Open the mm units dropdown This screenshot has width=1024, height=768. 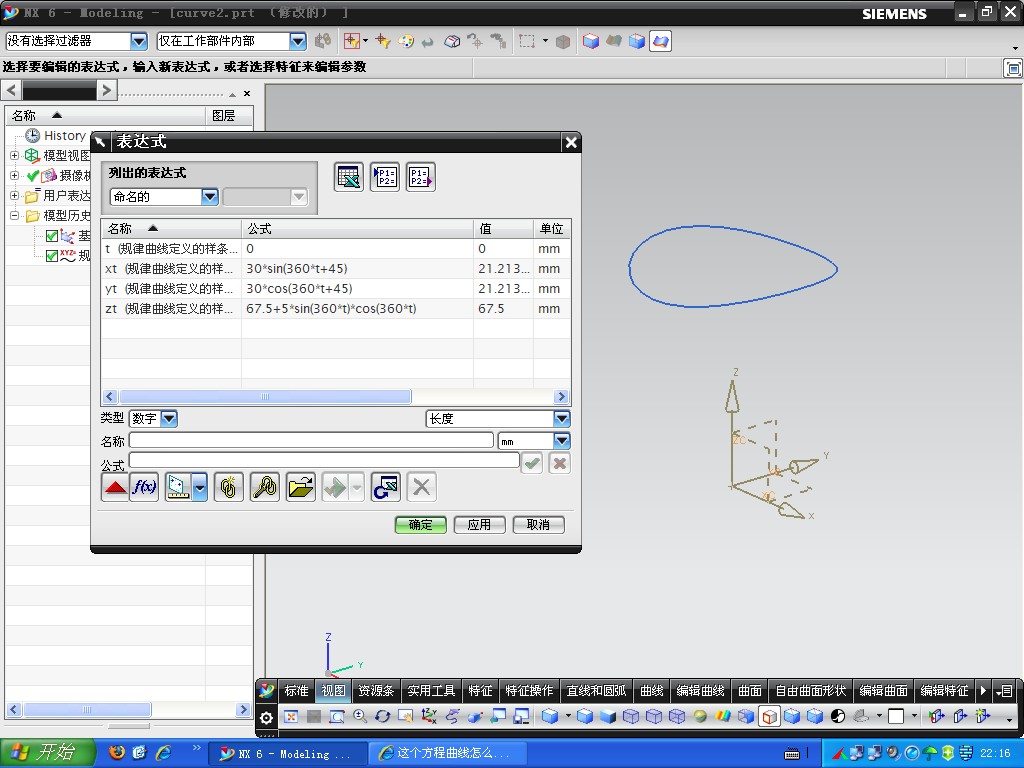click(562, 441)
